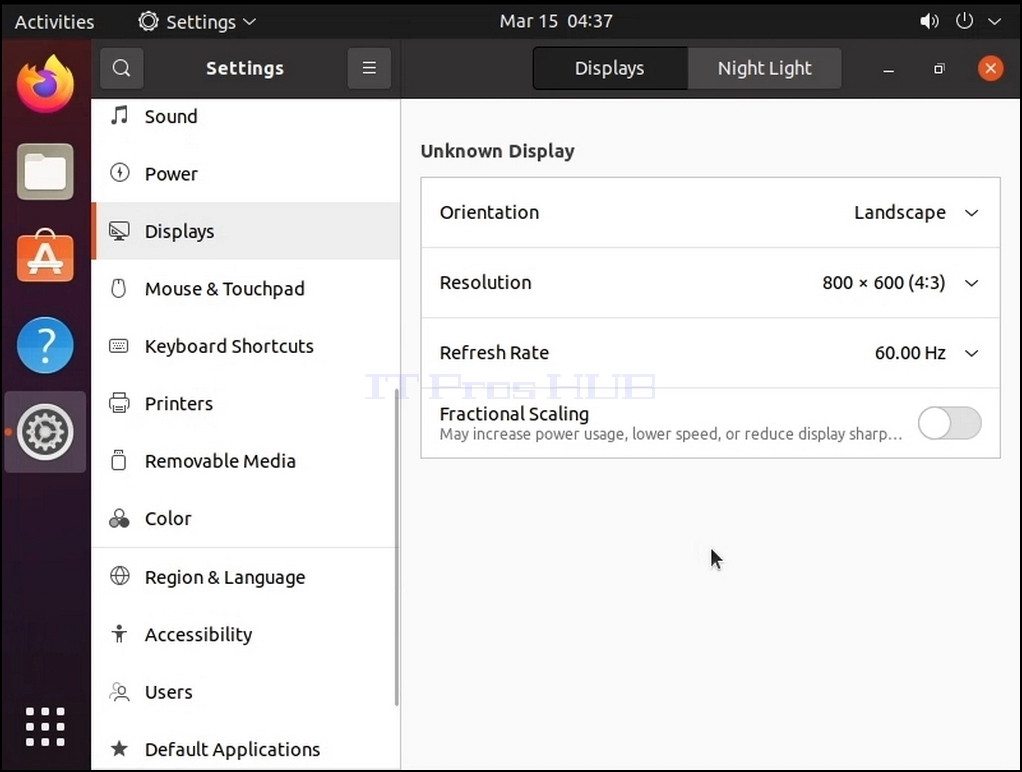Click the Displays monitor icon
The height and width of the screenshot is (772, 1022).
pos(119,231)
